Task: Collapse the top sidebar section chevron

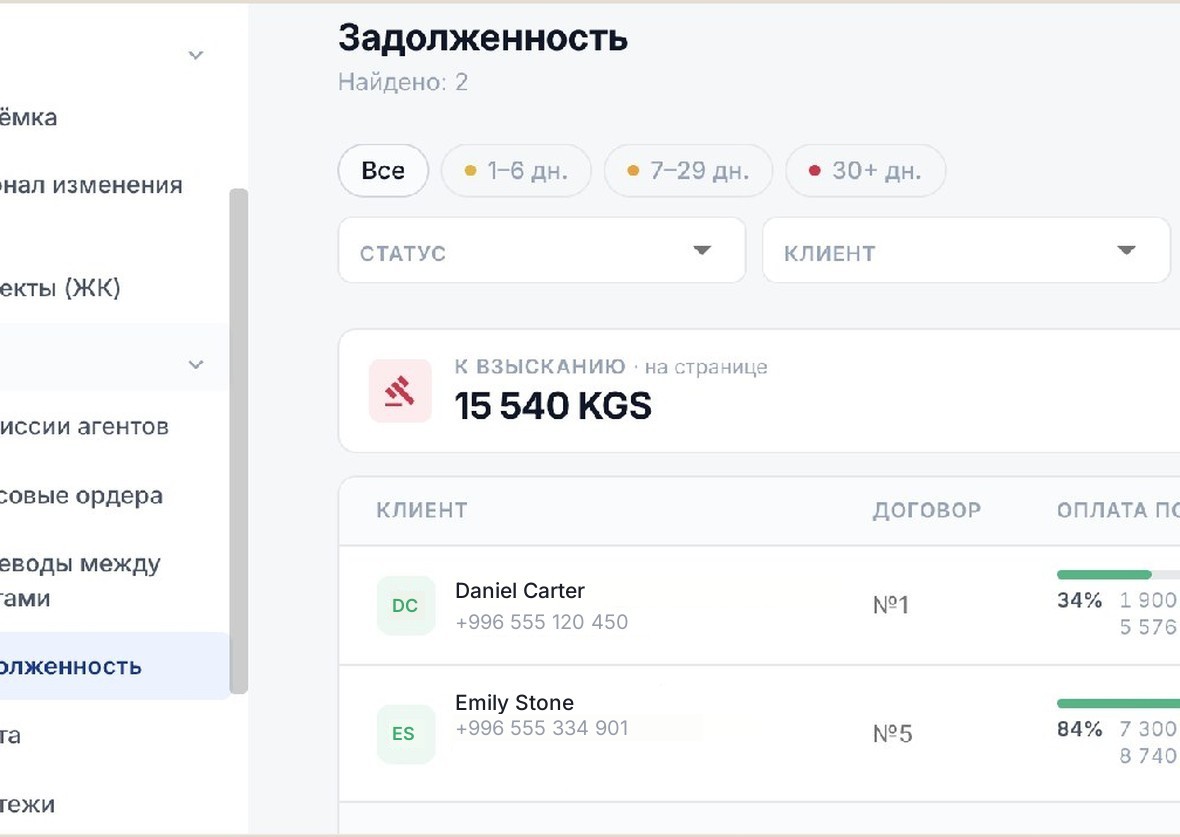Action: pyautogui.click(x=196, y=55)
